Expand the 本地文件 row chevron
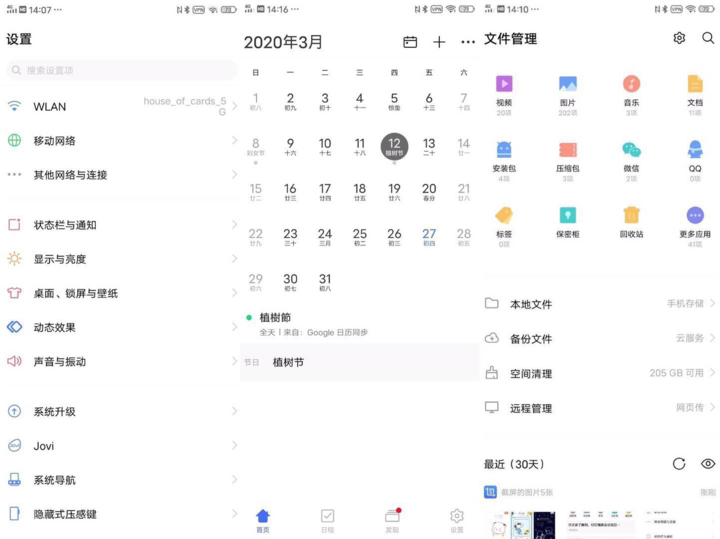 tap(712, 303)
